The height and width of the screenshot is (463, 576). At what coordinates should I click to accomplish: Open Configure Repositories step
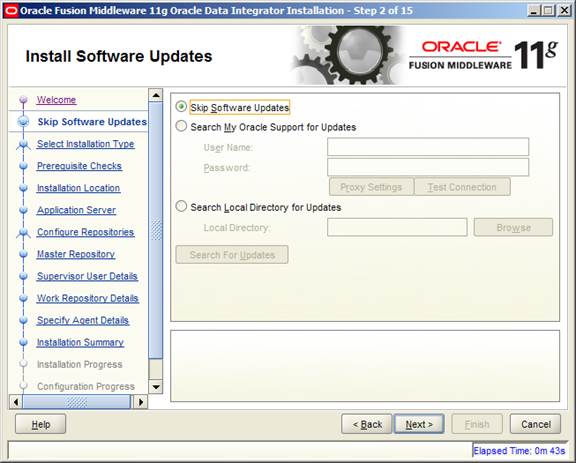coord(85,232)
